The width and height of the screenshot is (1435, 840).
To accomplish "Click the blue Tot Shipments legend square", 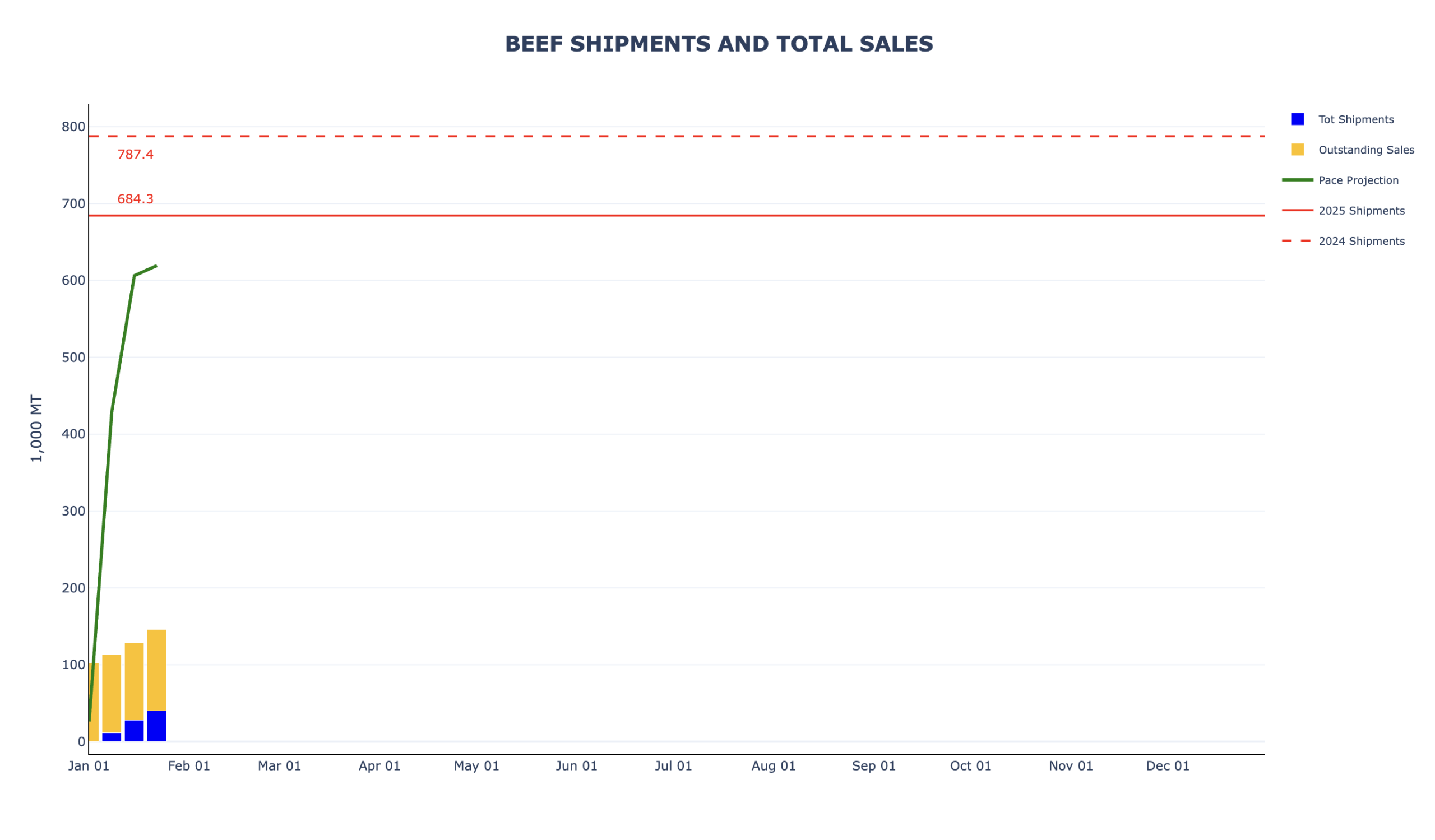I will 1297,119.
